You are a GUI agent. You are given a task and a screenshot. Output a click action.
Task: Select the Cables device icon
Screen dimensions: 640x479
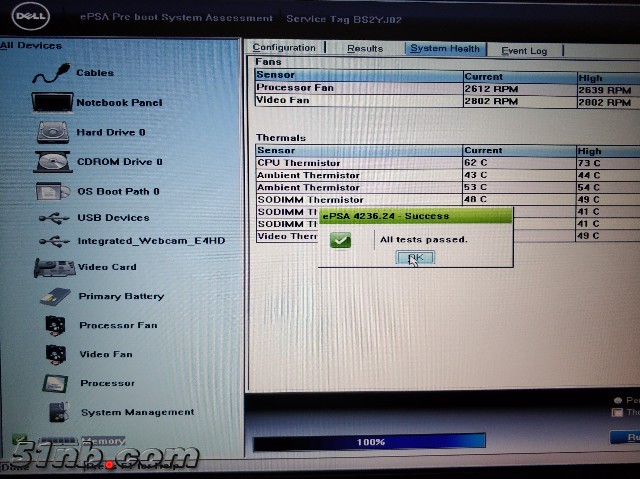[x=50, y=73]
